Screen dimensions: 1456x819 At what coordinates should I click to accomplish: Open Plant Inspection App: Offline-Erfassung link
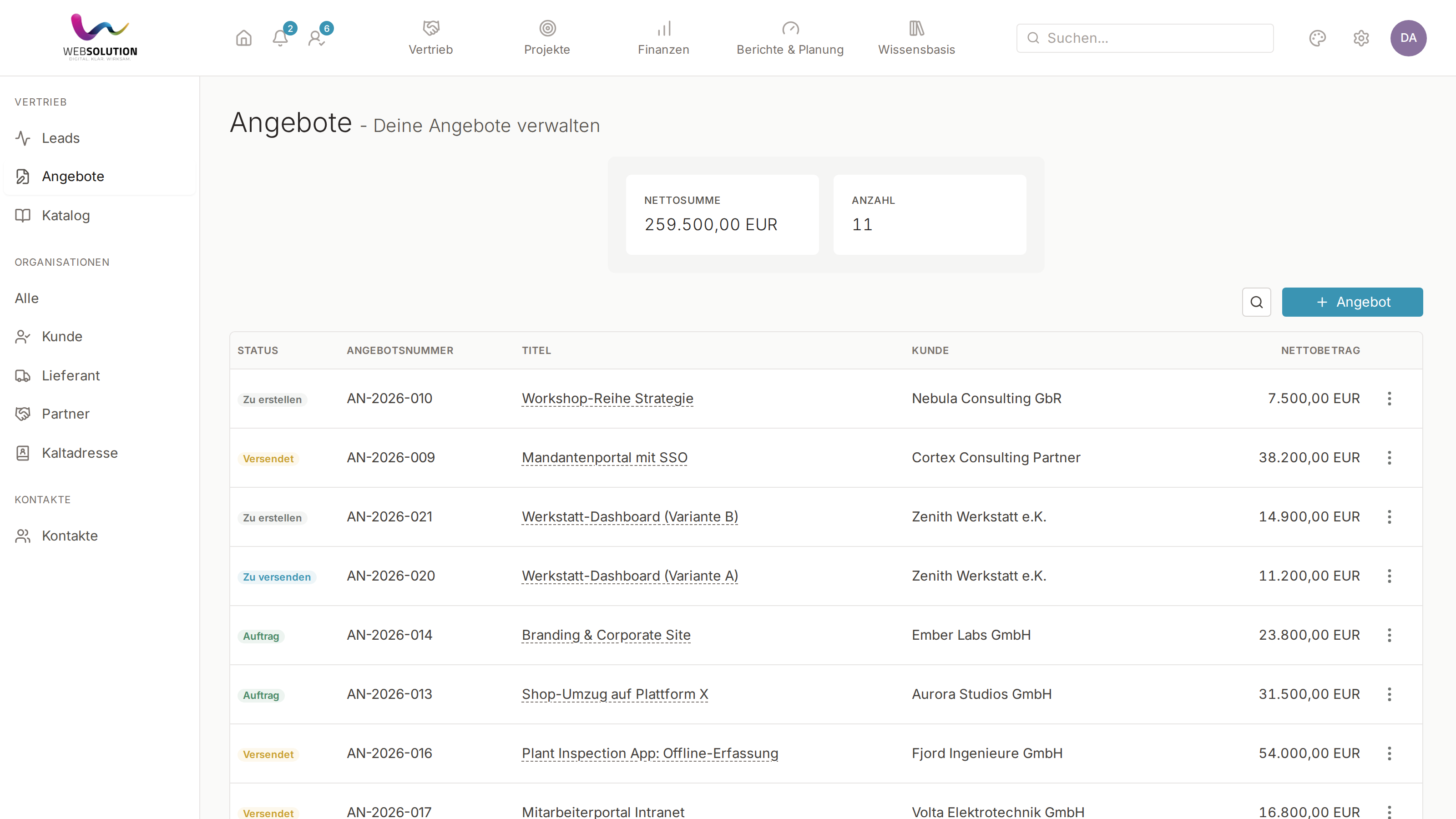[x=650, y=753]
